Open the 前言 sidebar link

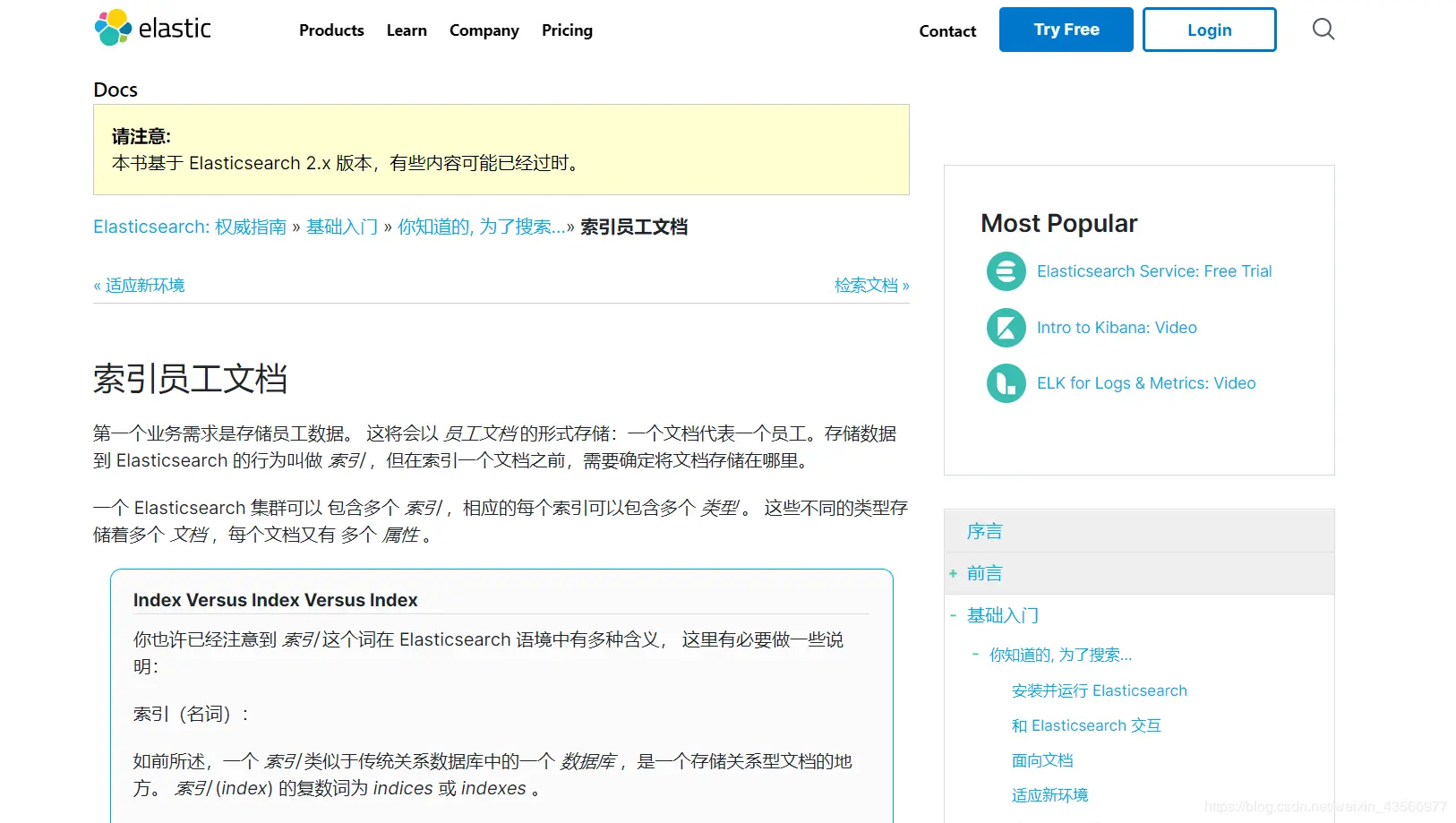984,573
